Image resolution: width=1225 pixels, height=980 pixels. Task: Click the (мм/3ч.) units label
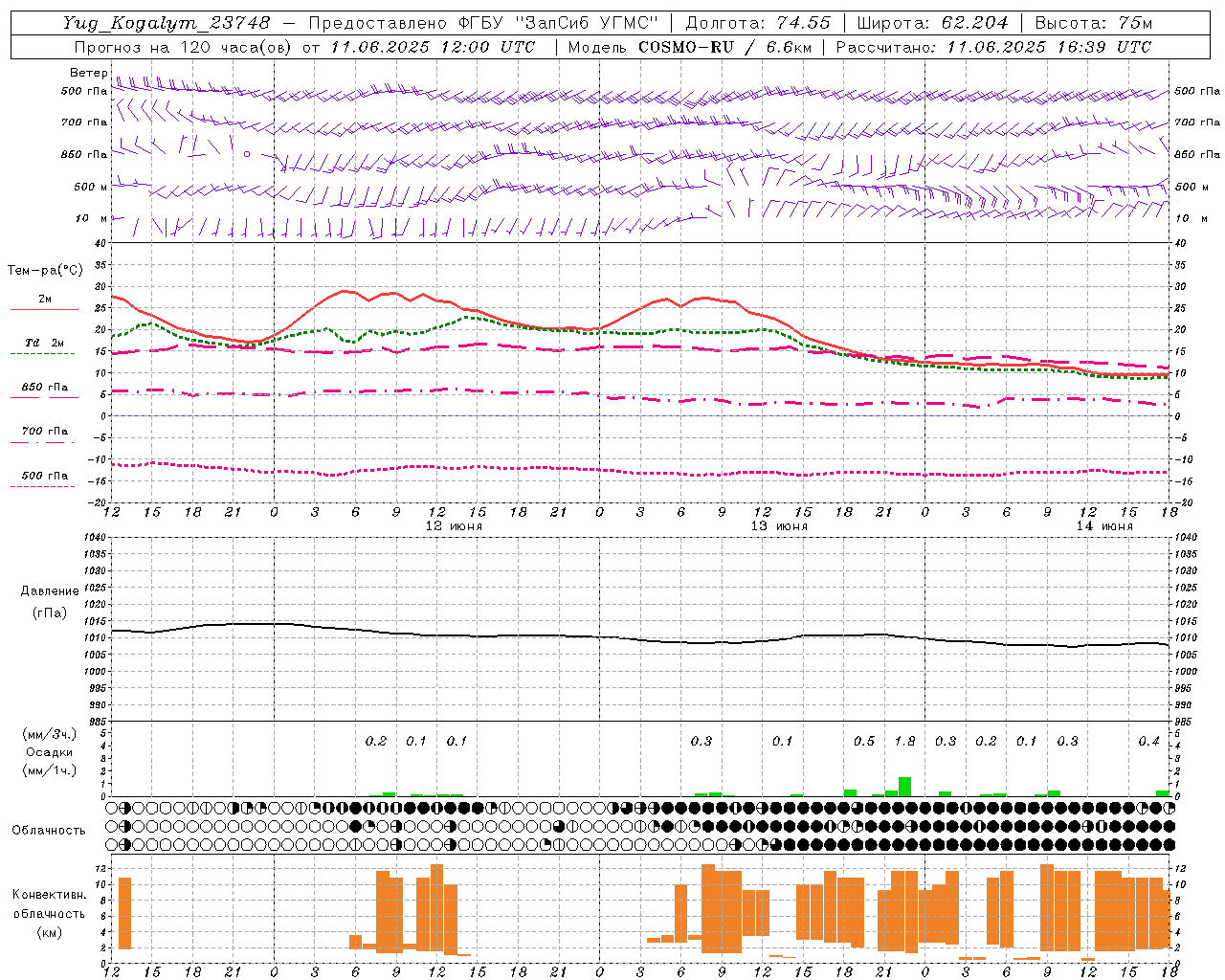(x=50, y=734)
